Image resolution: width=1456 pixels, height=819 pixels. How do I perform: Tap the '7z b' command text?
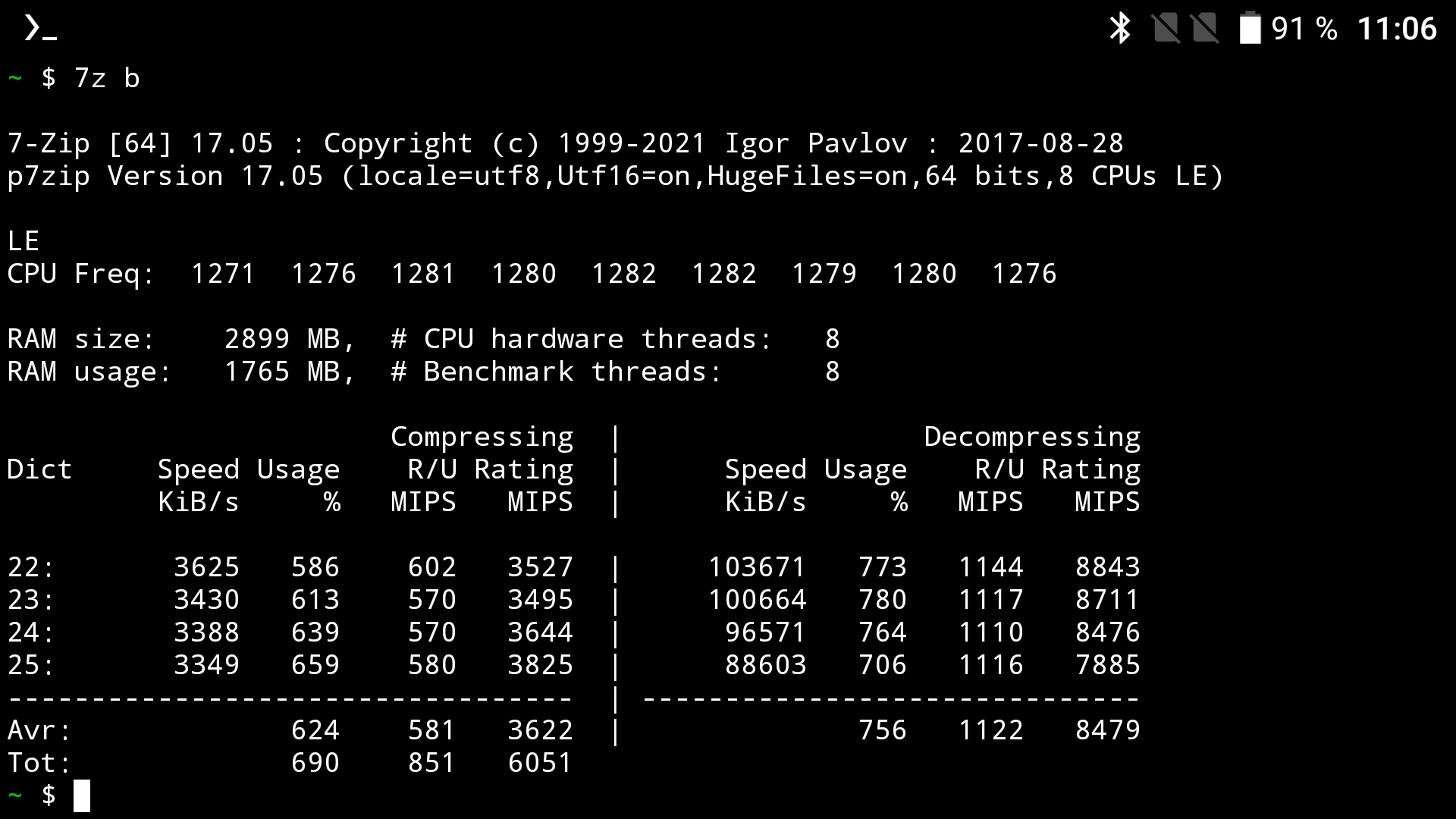pos(107,78)
